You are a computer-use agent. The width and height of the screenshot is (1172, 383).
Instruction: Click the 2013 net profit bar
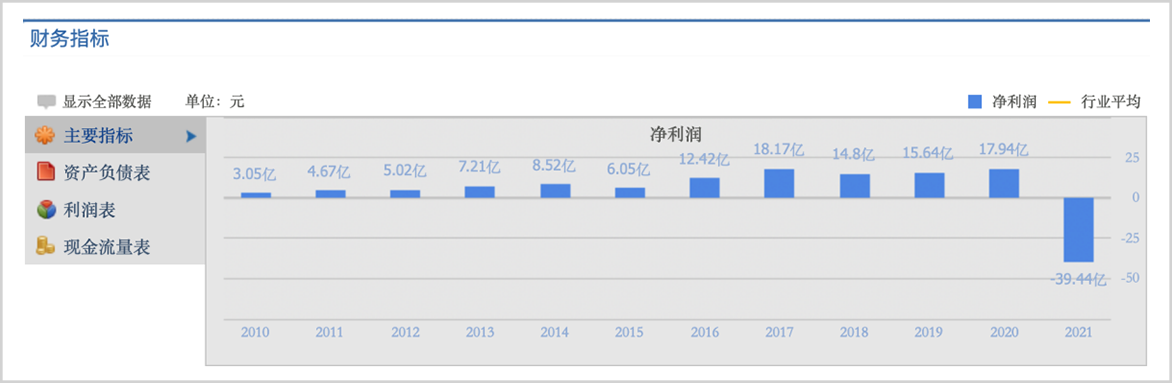click(480, 192)
